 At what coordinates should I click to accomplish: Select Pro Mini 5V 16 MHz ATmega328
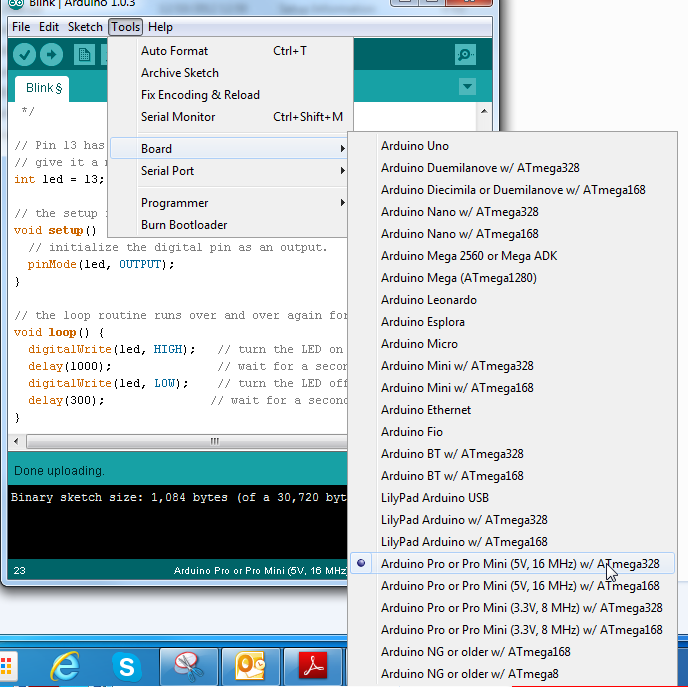click(x=512, y=563)
